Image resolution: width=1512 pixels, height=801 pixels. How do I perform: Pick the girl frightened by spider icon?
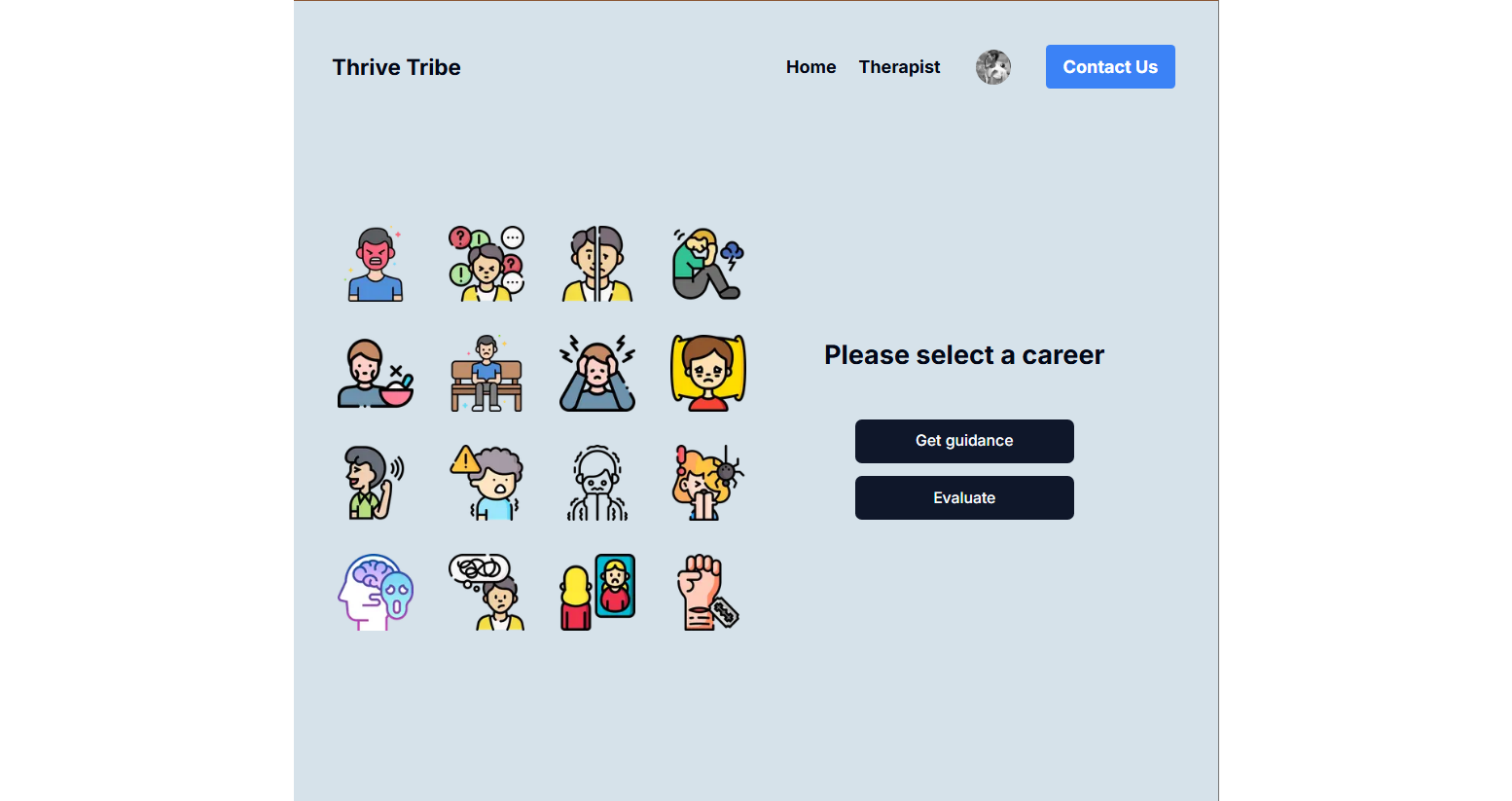click(708, 483)
